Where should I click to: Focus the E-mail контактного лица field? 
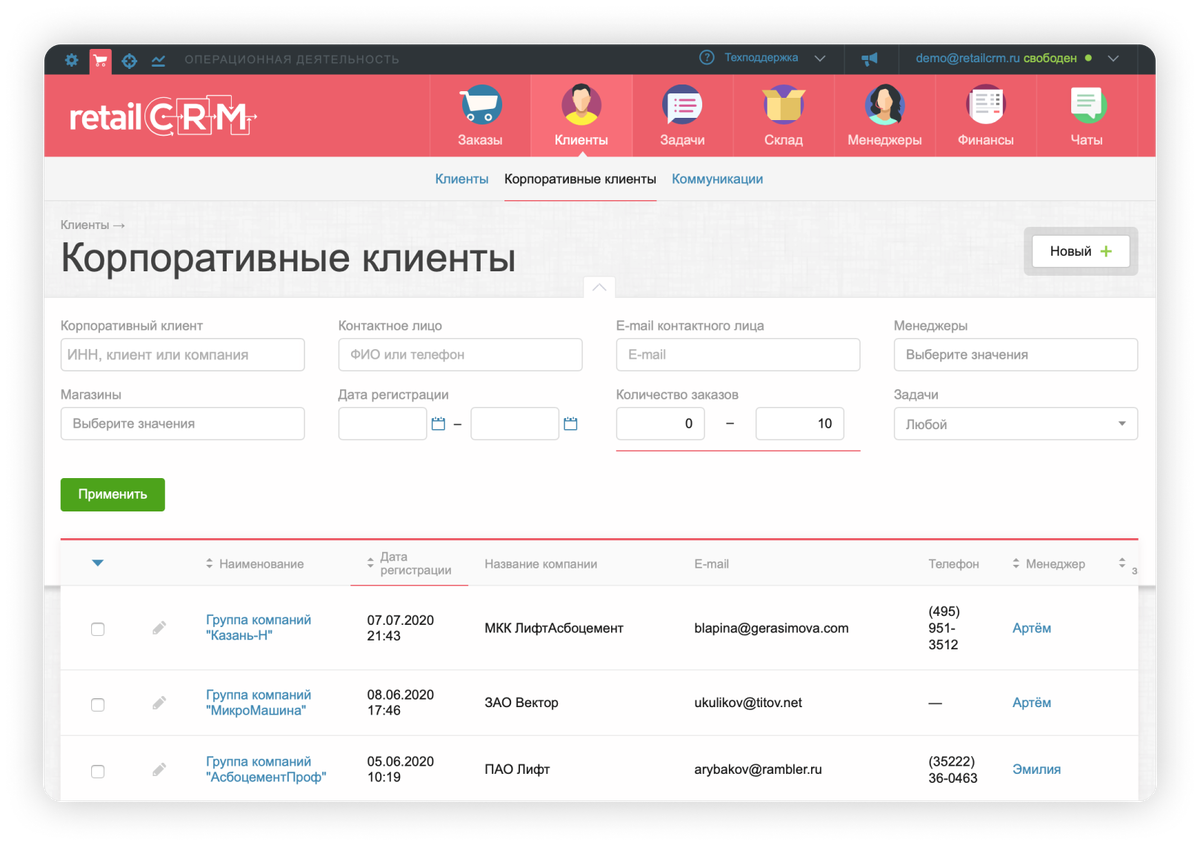(738, 355)
